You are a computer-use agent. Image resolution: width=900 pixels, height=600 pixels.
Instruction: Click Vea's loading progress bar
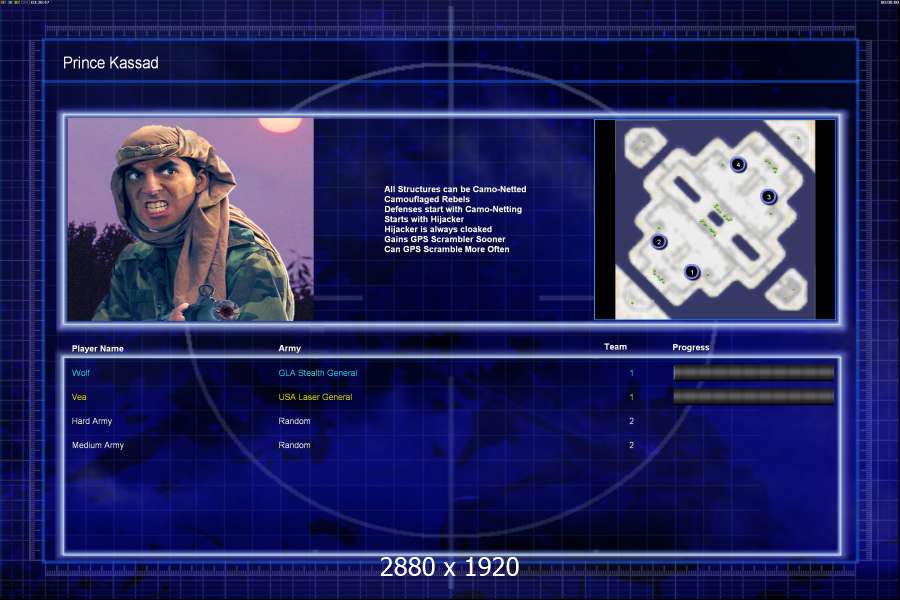(754, 396)
